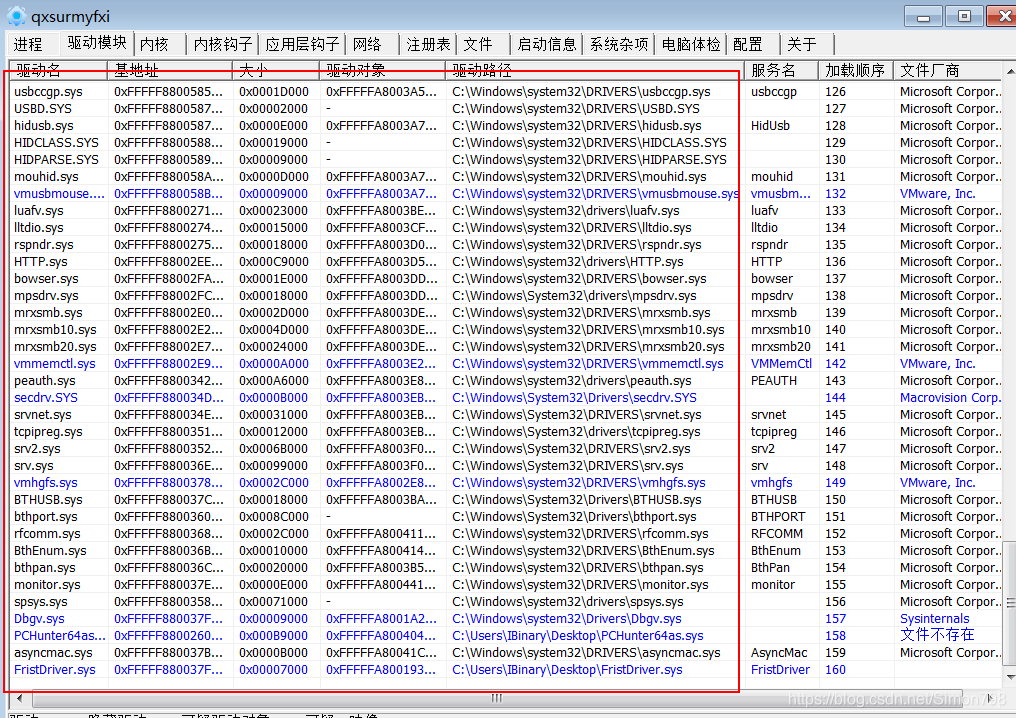Select the vmusbmouse driver row
The image size is (1016, 718).
coord(507,193)
